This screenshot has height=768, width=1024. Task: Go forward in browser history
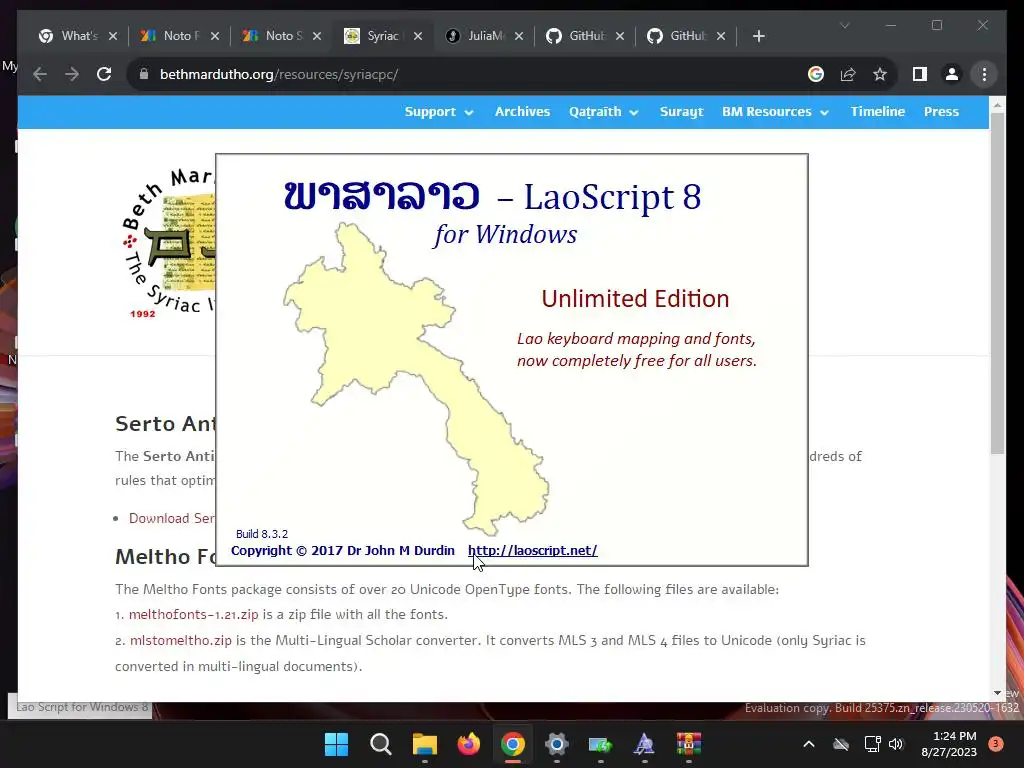click(x=72, y=74)
